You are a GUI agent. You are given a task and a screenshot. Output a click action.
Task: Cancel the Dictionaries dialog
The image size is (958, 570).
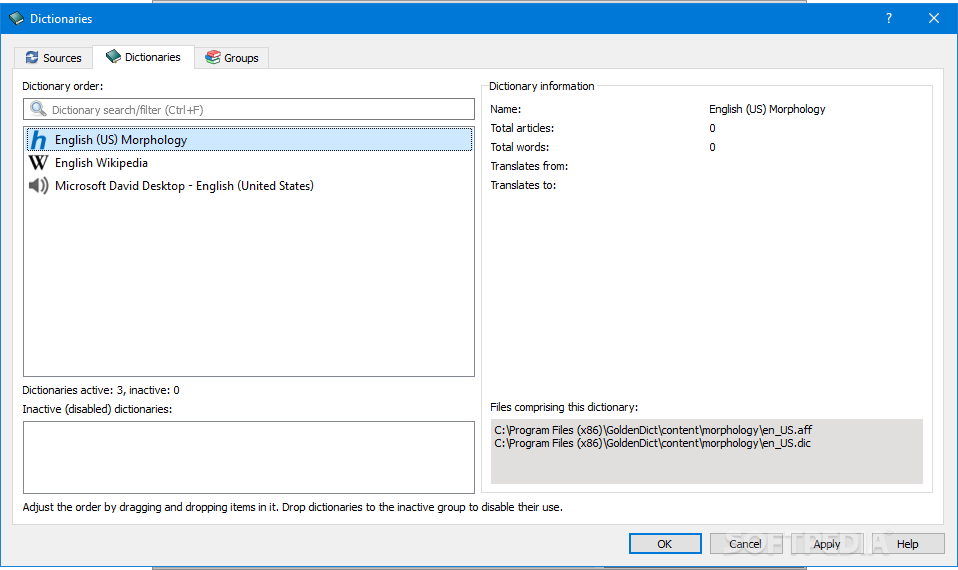pyautogui.click(x=745, y=544)
